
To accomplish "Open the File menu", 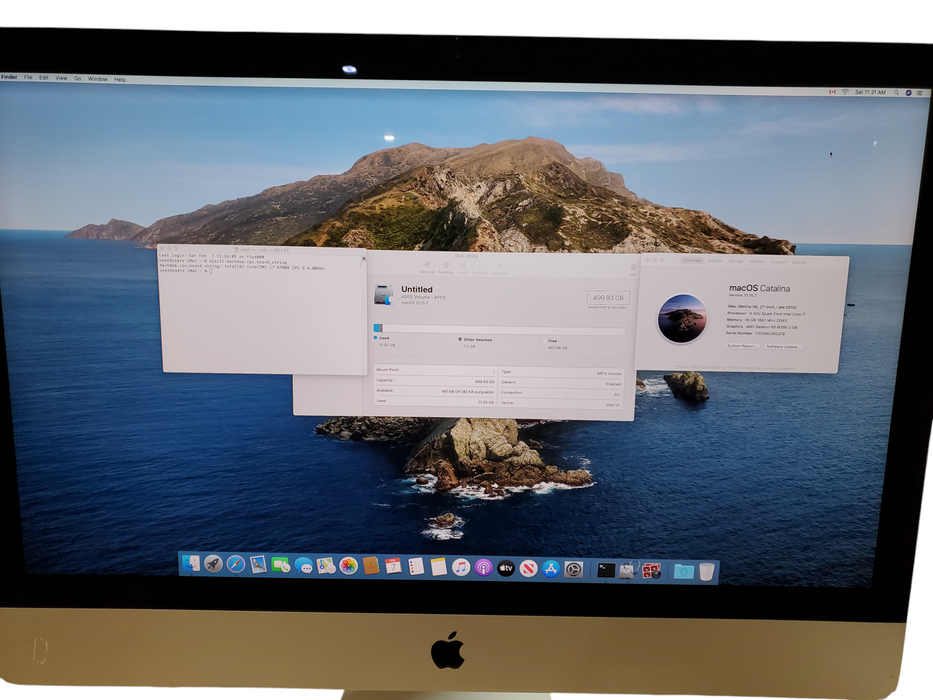I will tap(28, 77).
